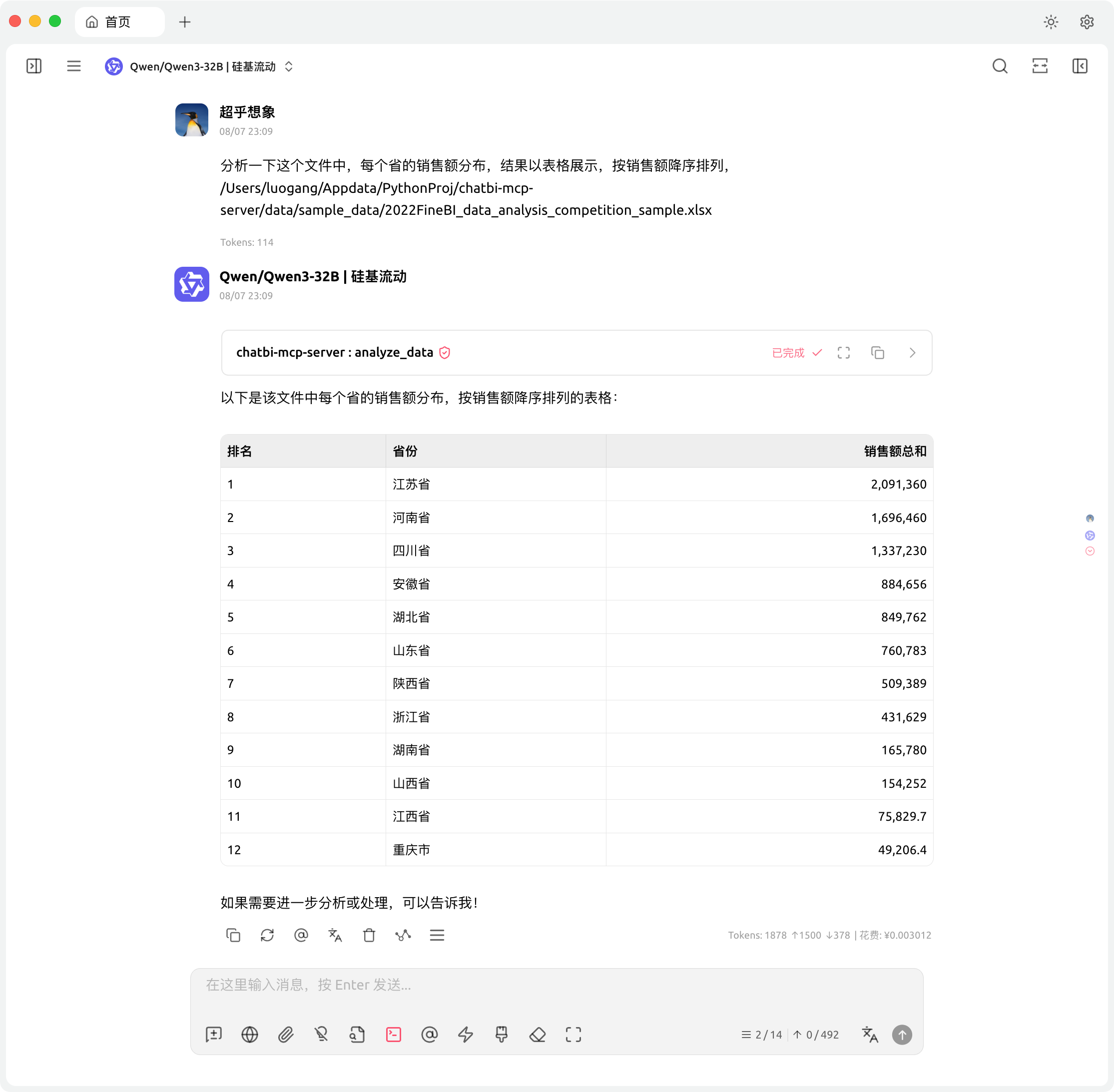Open the attach file paperclip icon
Viewport: 1114px width, 1092px height.
point(286,1034)
